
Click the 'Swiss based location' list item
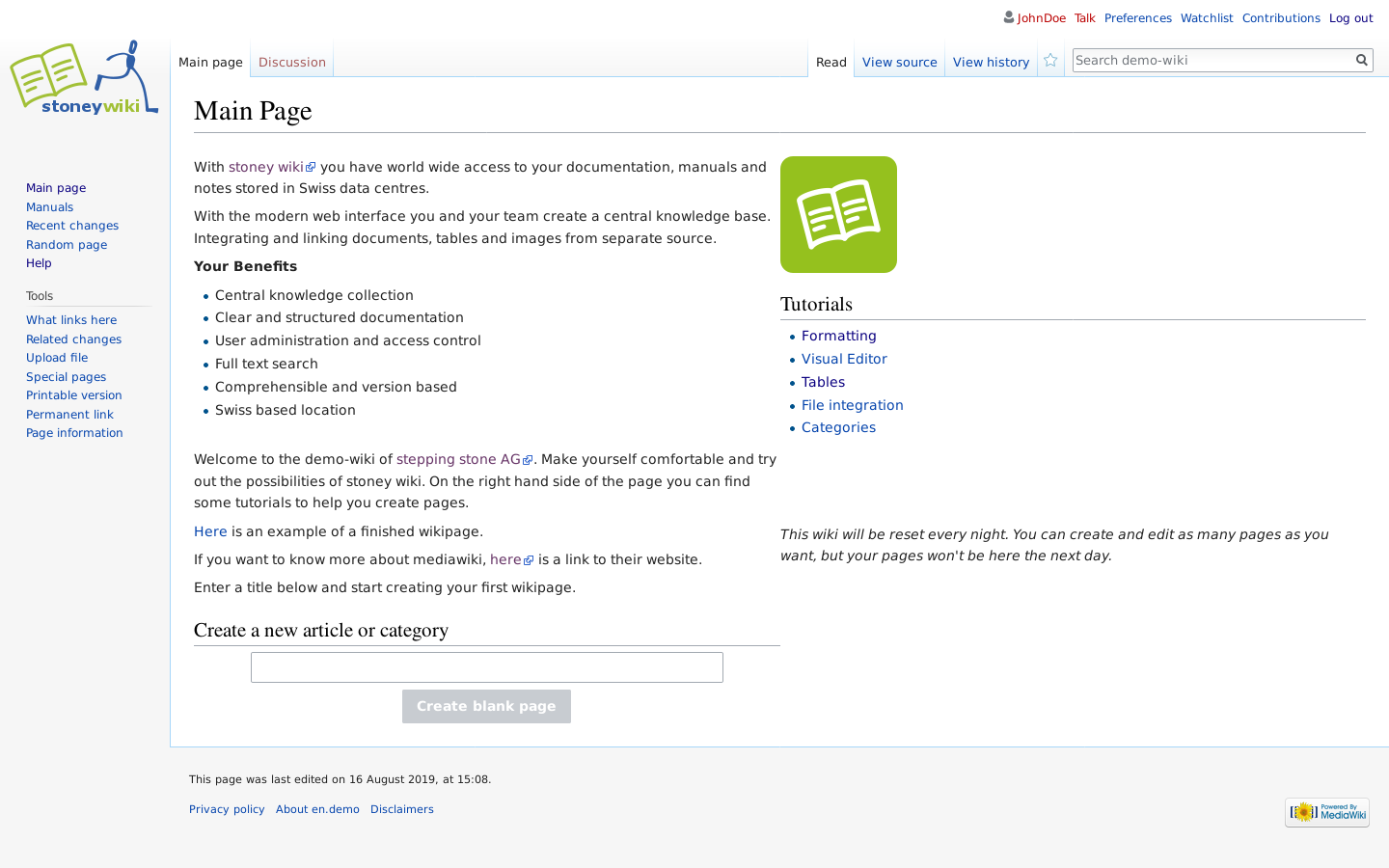(x=286, y=410)
